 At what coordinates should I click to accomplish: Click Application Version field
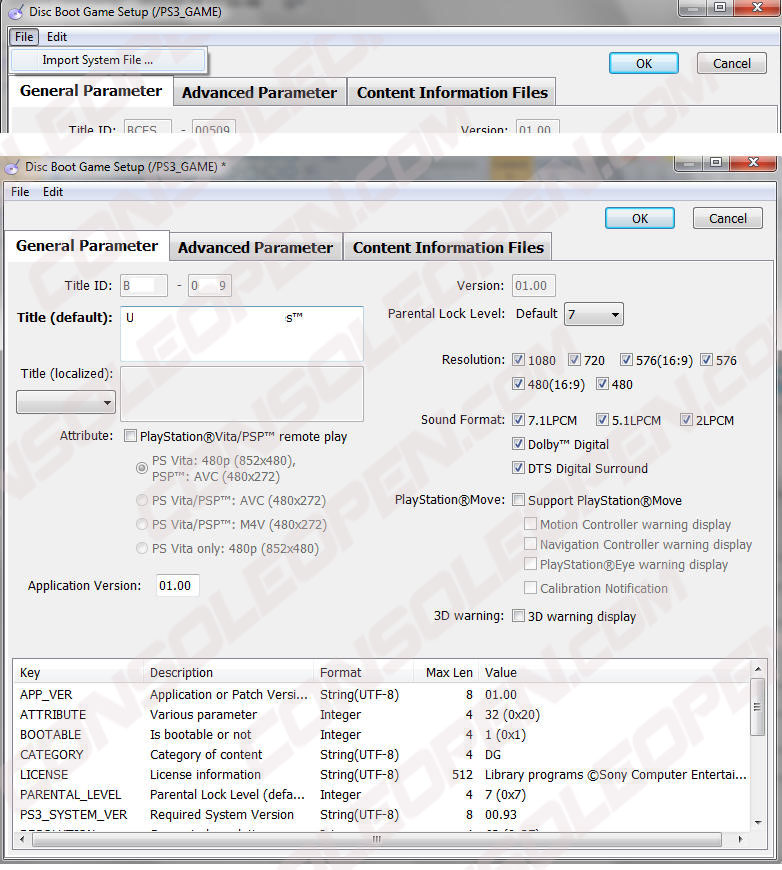(x=177, y=585)
